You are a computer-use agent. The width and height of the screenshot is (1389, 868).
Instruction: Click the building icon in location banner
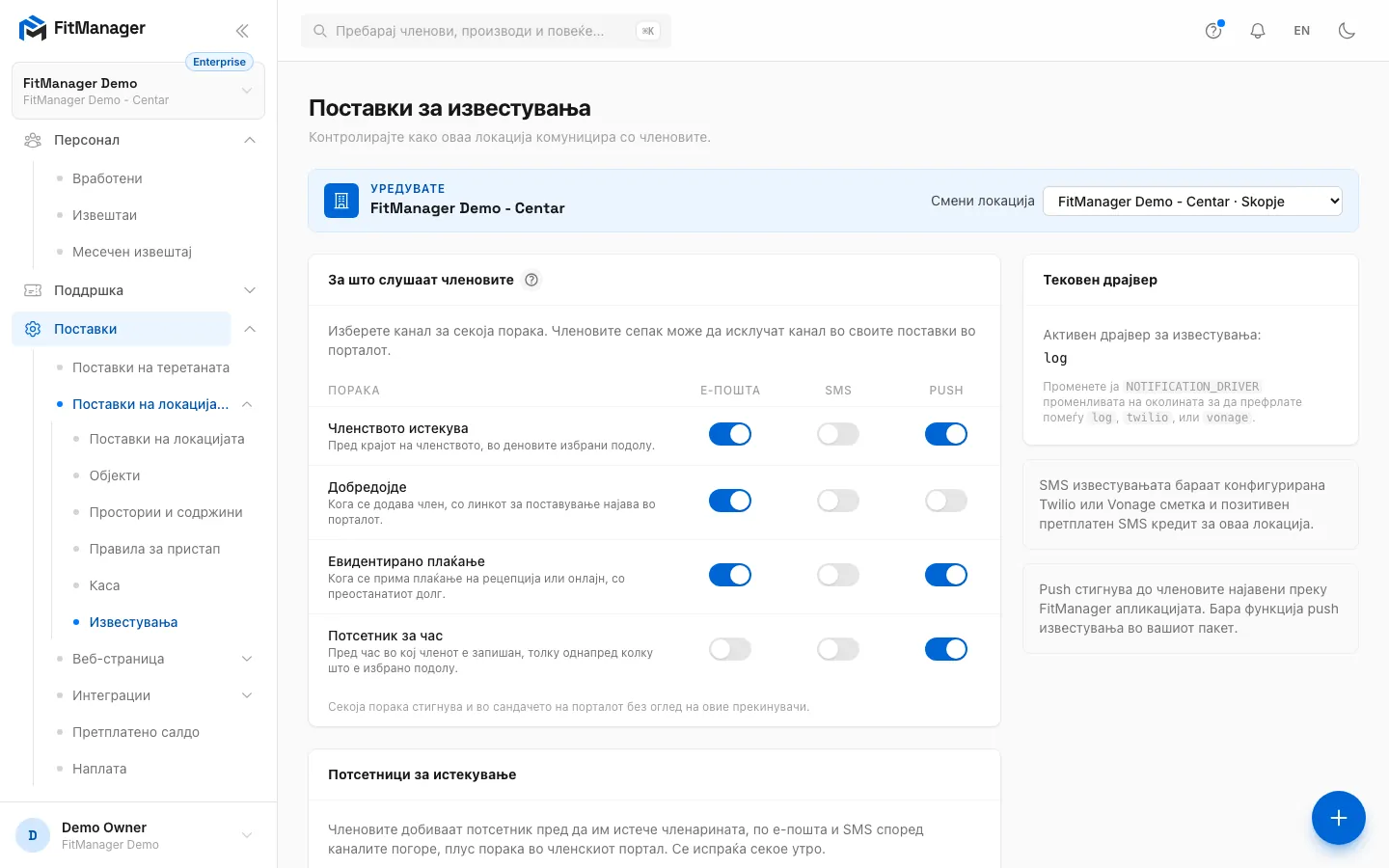click(x=341, y=201)
